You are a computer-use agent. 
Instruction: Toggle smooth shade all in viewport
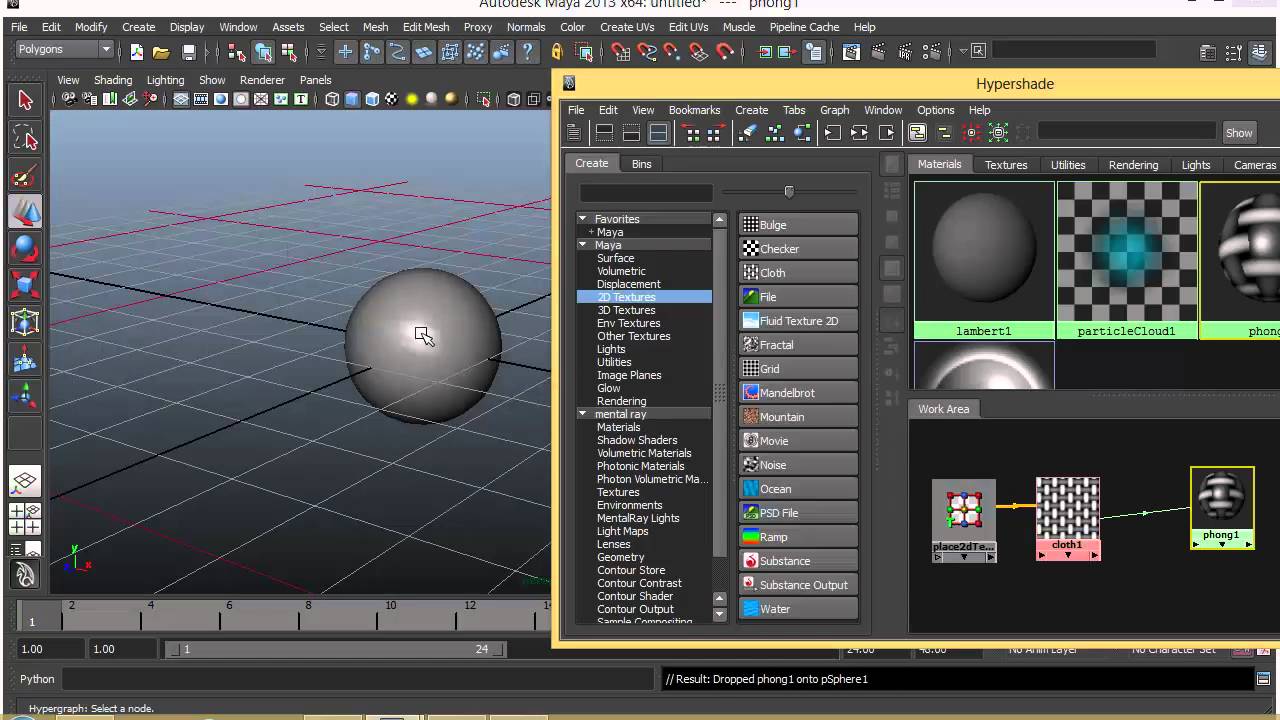(x=352, y=99)
